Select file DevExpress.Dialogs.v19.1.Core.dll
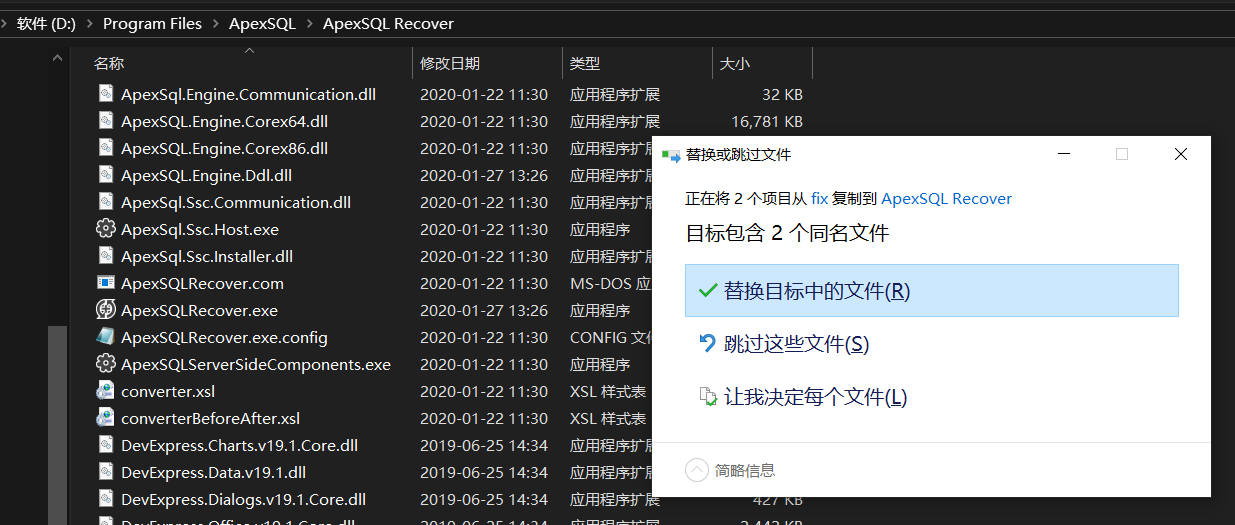This screenshot has width=1235, height=525. (x=243, y=500)
